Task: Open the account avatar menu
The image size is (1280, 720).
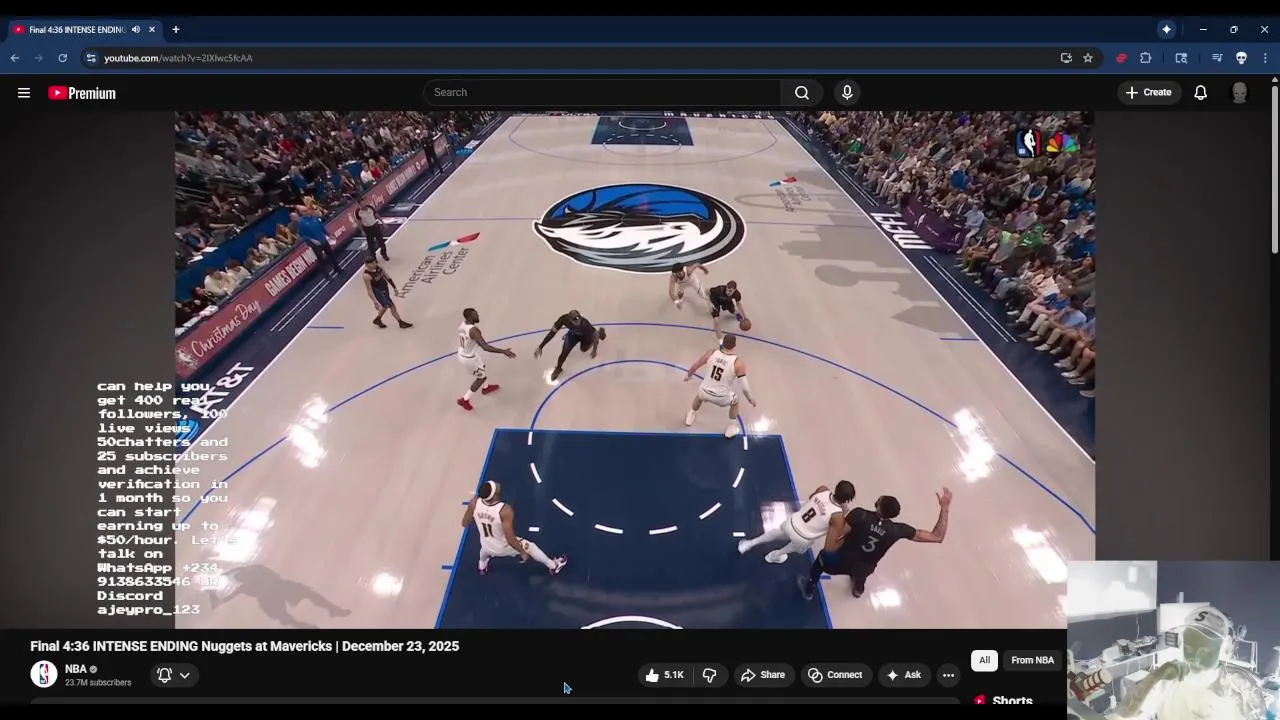Action: (1239, 93)
